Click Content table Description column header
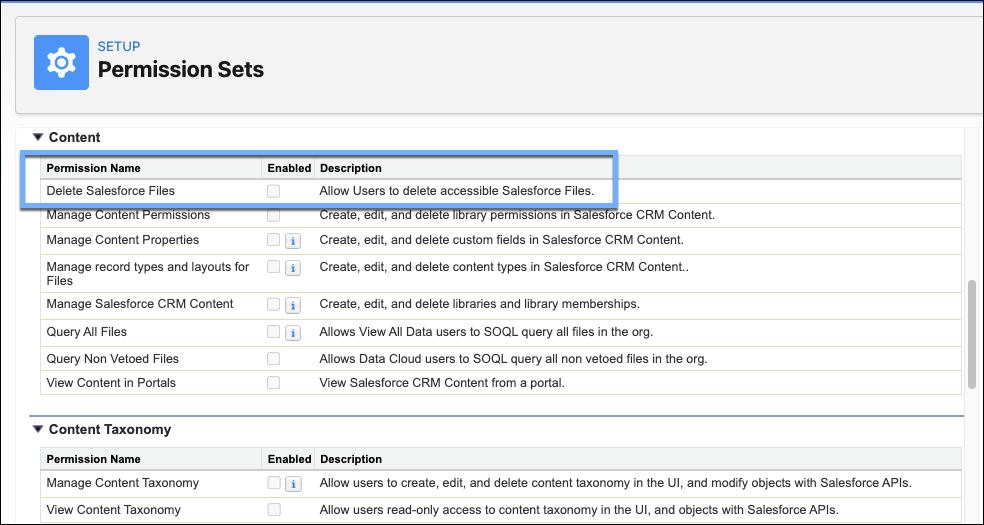Image resolution: width=984 pixels, height=525 pixels. click(x=351, y=168)
